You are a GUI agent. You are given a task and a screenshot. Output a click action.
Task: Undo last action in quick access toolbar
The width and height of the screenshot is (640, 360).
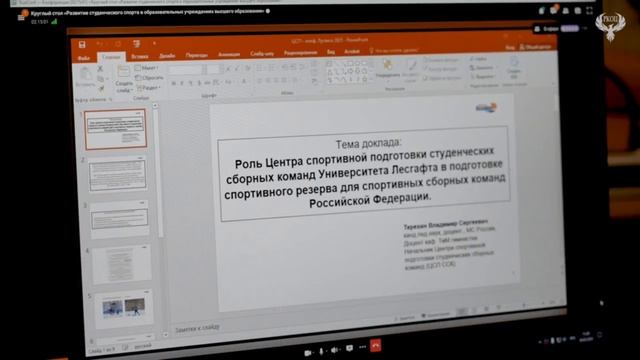coord(100,44)
